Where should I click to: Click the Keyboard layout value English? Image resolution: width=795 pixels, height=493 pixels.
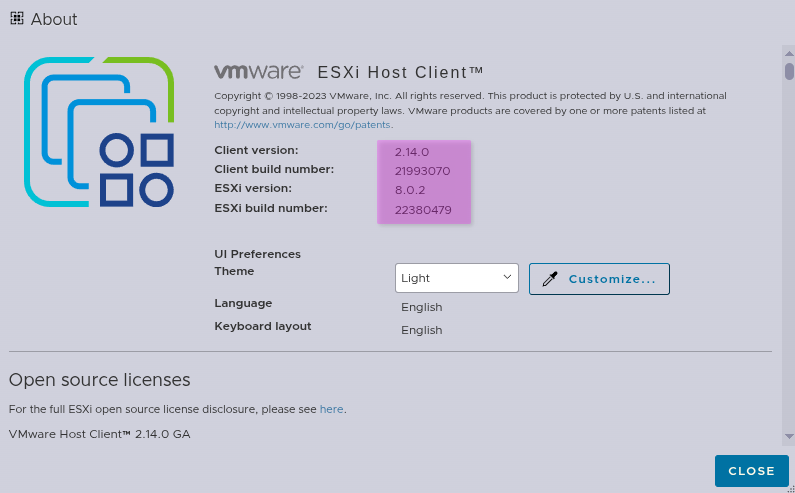[421, 330]
